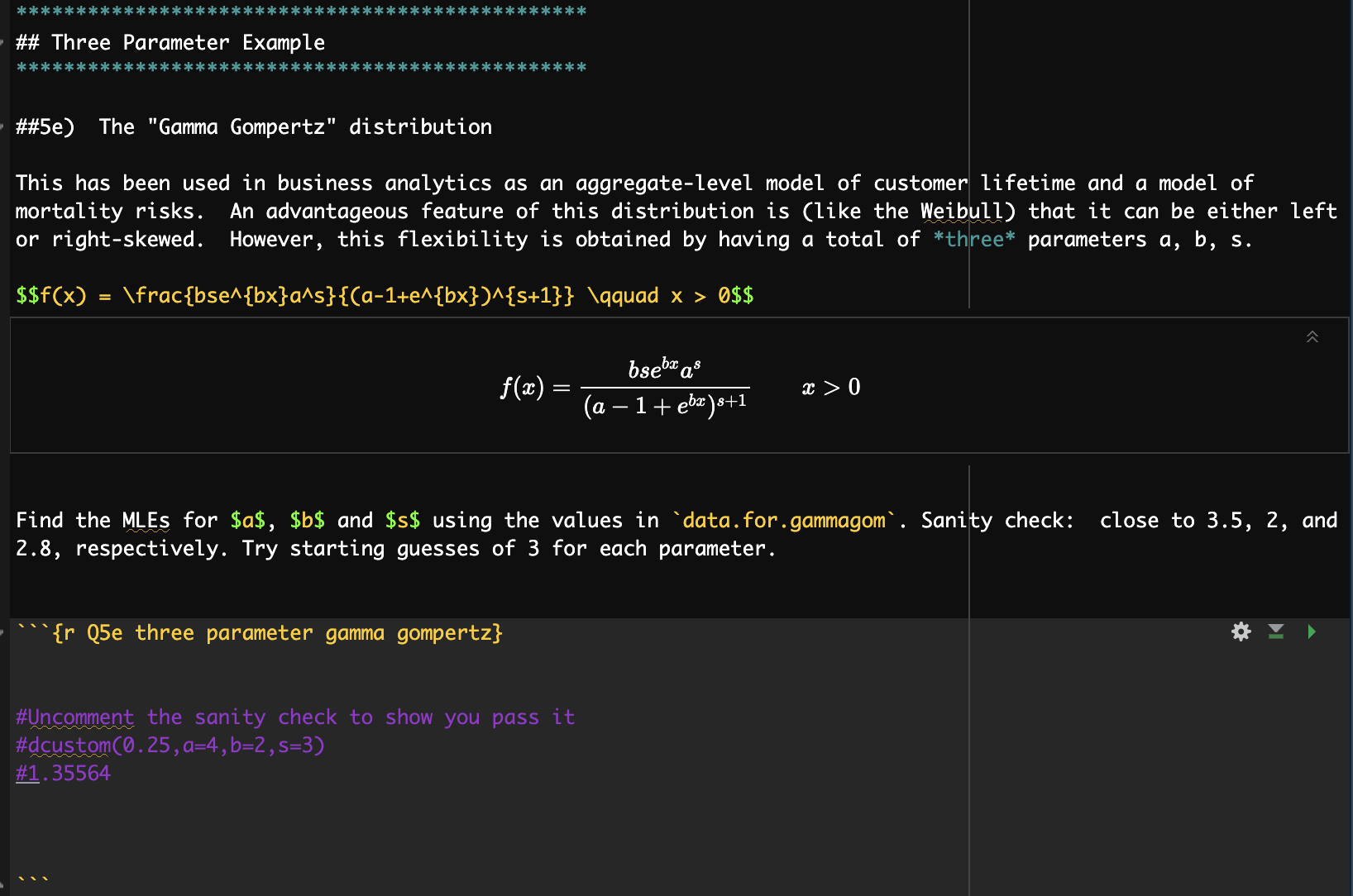Run all chunks above using the toolbar icon
Viewport: 1353px width, 896px height.
click(1274, 631)
